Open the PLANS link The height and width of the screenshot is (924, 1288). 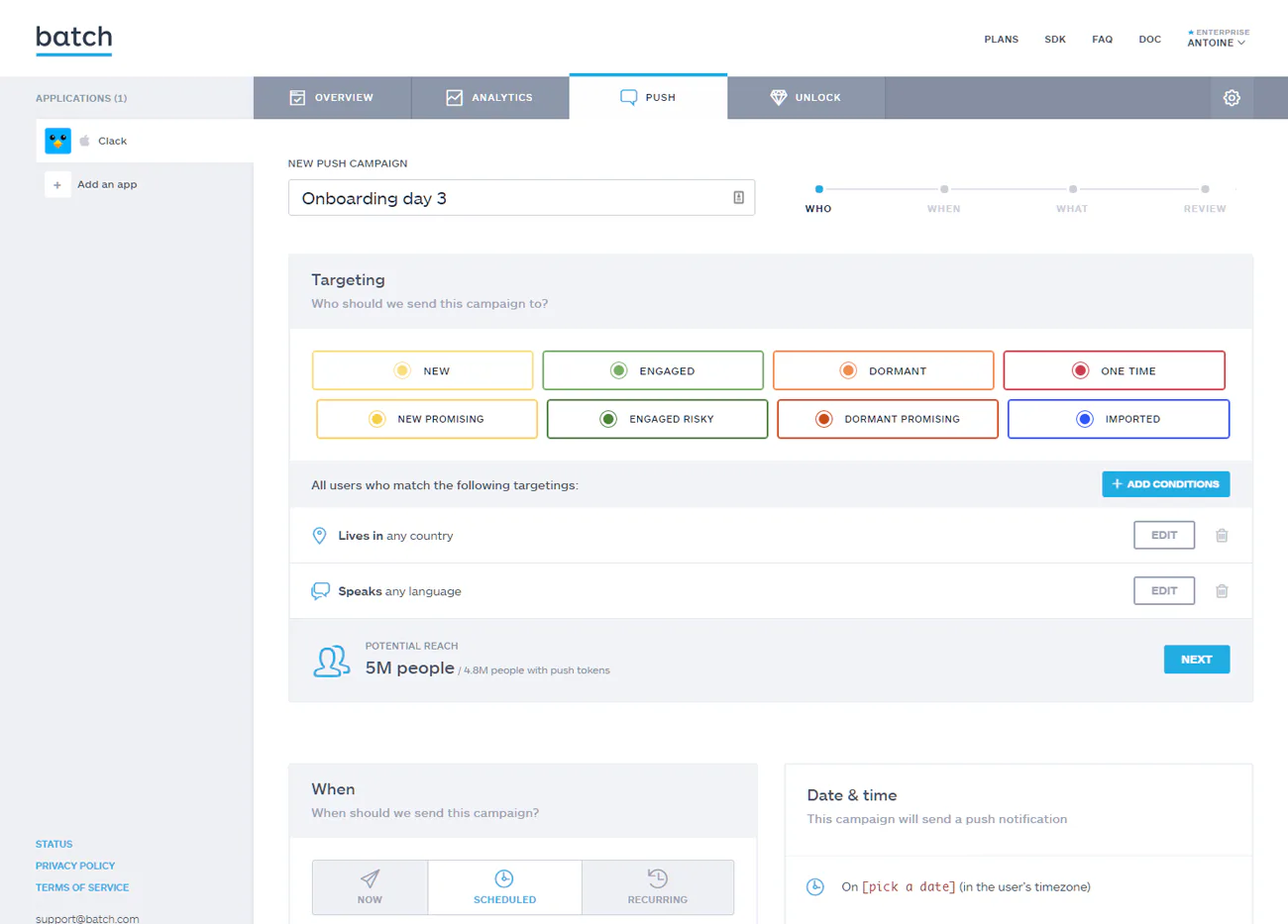(1002, 40)
